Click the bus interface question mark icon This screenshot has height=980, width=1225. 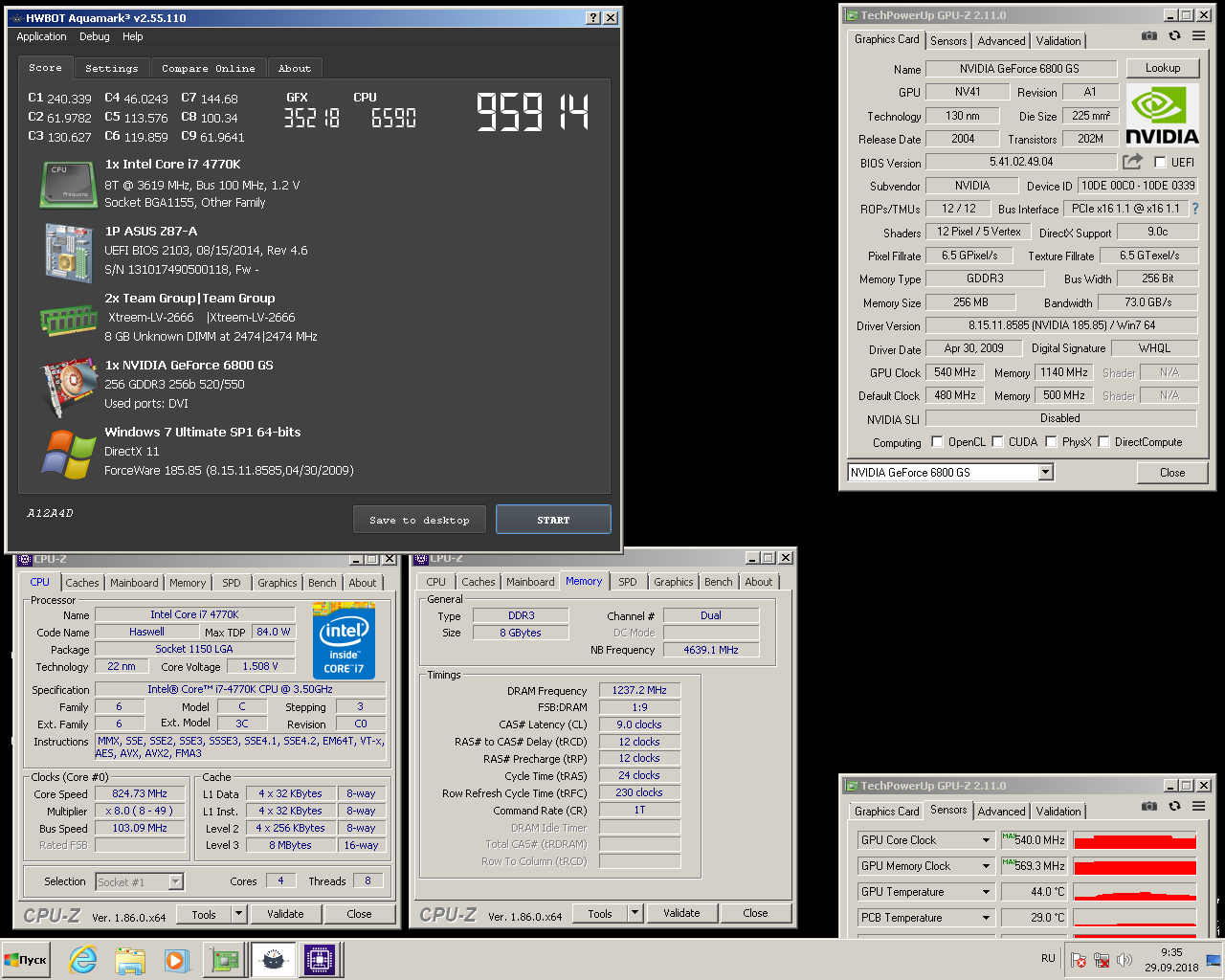pyautogui.click(x=1194, y=209)
